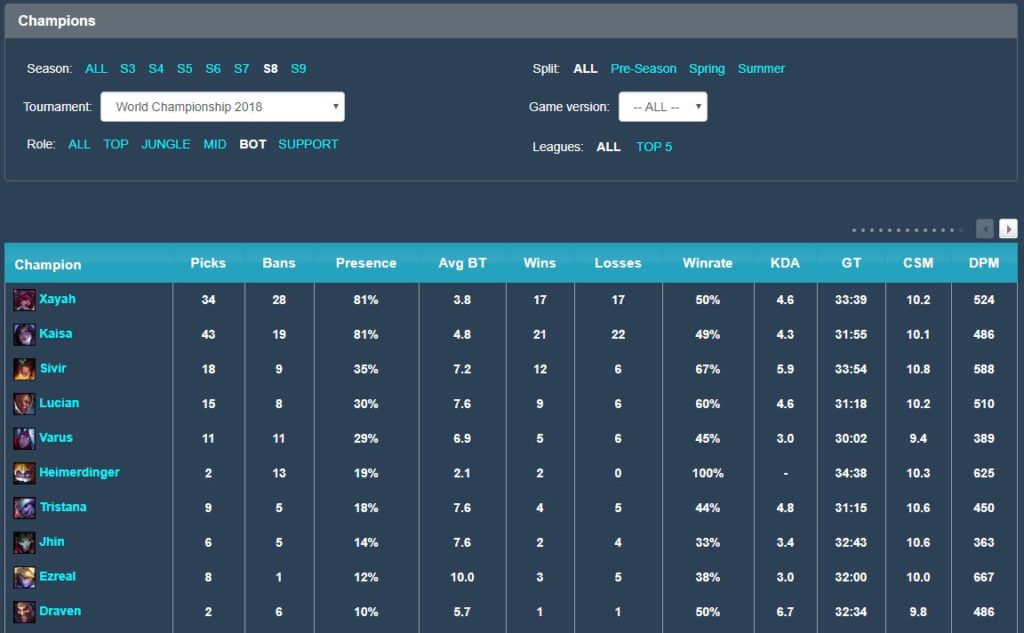1024x633 pixels.
Task: Click the Xayah champion portrait icon
Action: click(24, 300)
